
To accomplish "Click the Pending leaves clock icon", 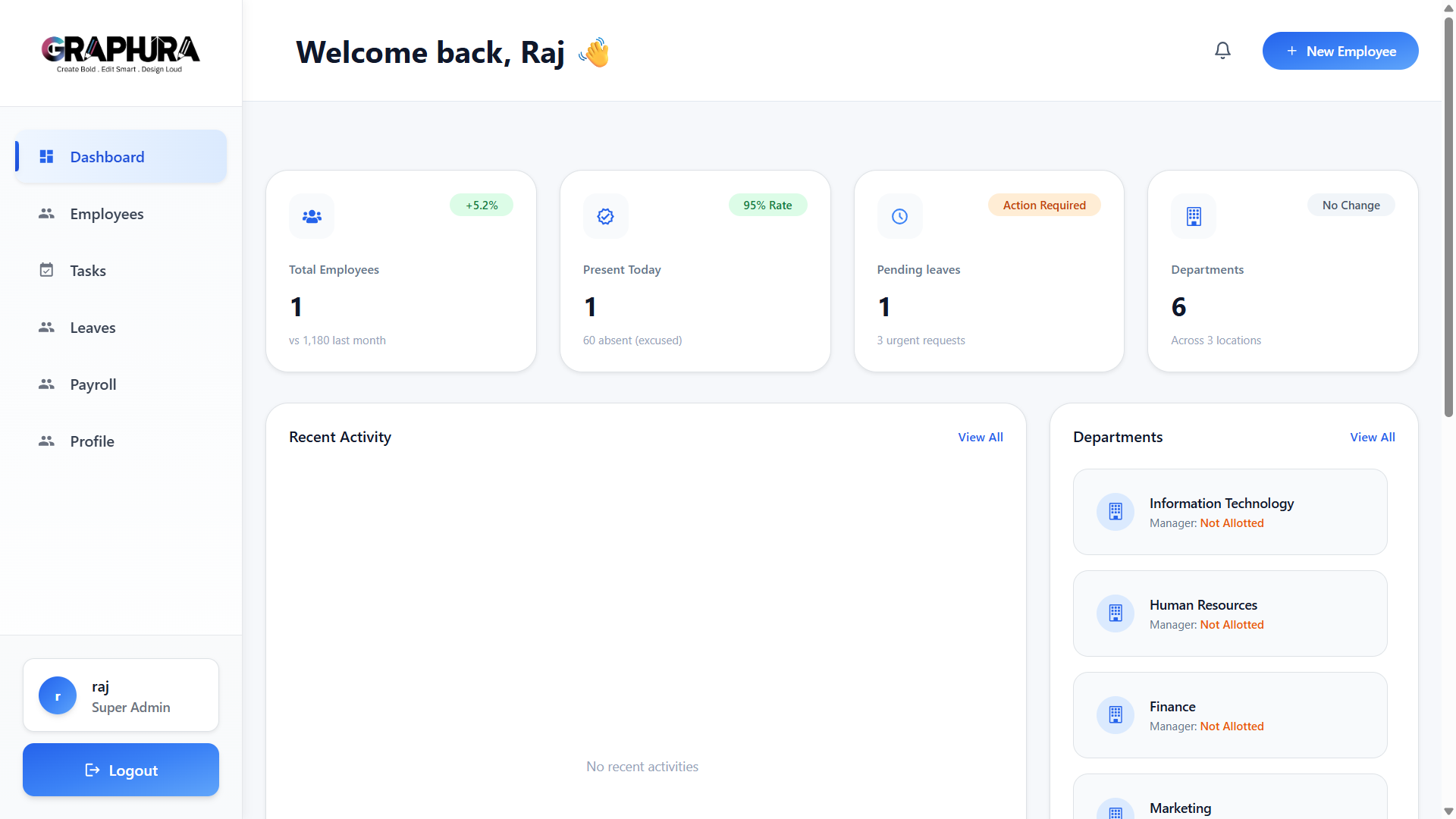I will point(899,216).
